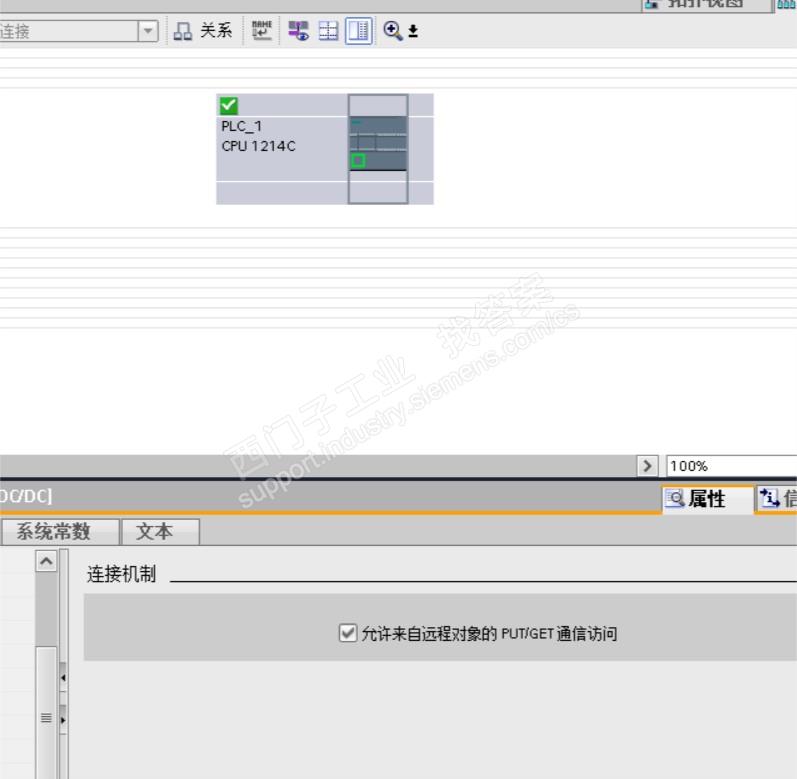Click the 100% zoom level field

(x=731, y=465)
